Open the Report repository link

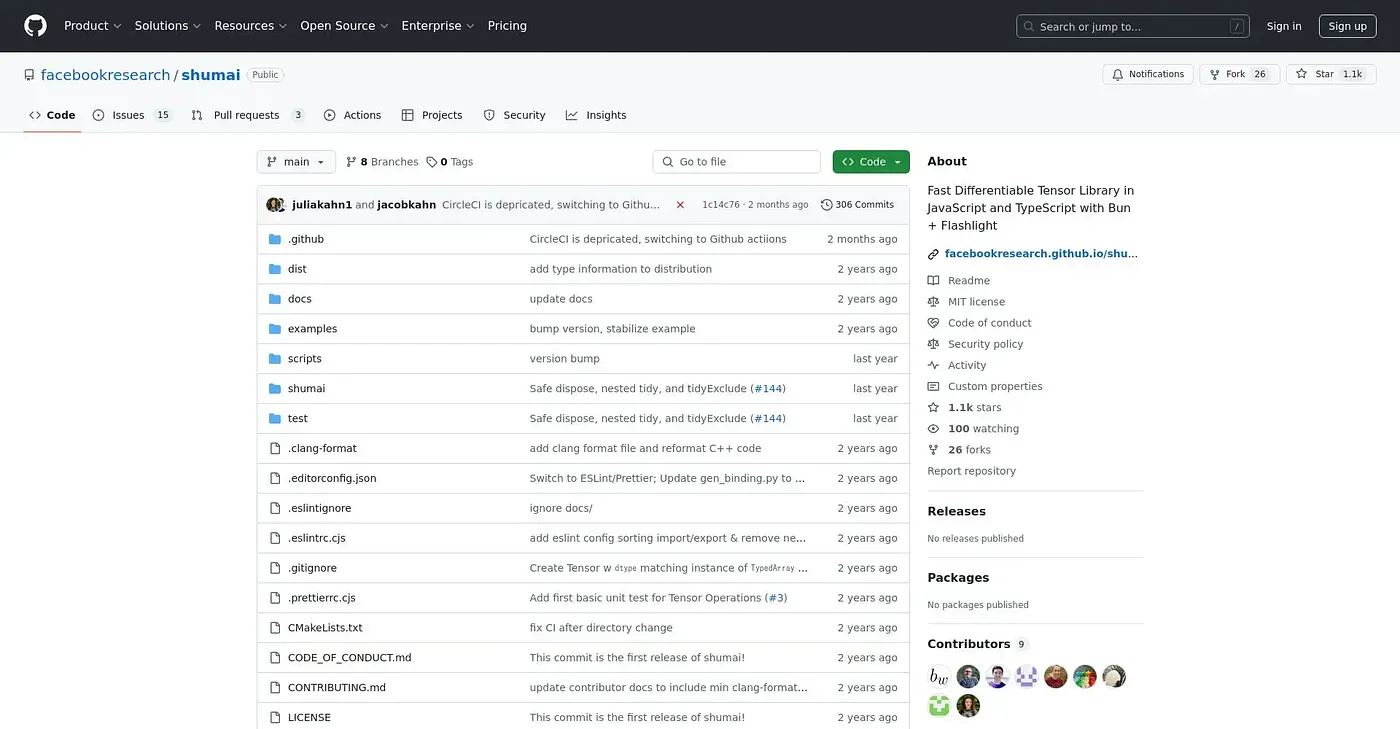click(x=971, y=471)
